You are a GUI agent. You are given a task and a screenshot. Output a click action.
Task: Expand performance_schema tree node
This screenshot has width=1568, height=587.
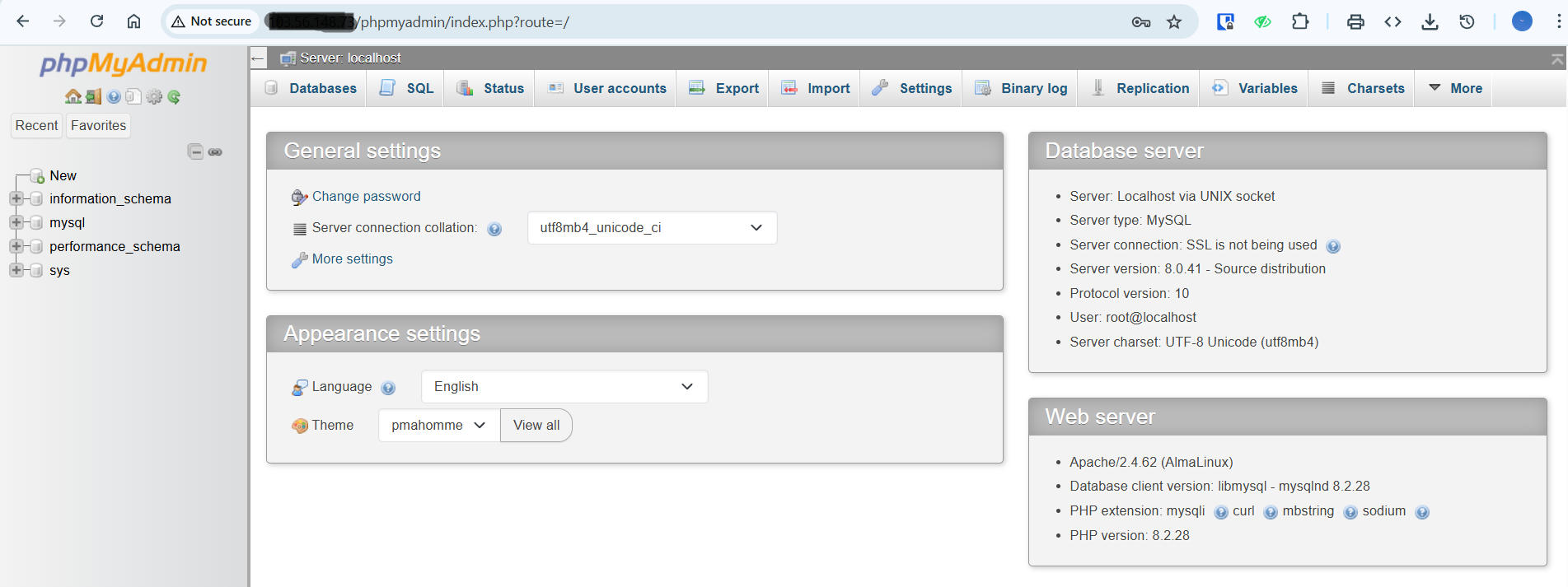pyautogui.click(x=16, y=246)
